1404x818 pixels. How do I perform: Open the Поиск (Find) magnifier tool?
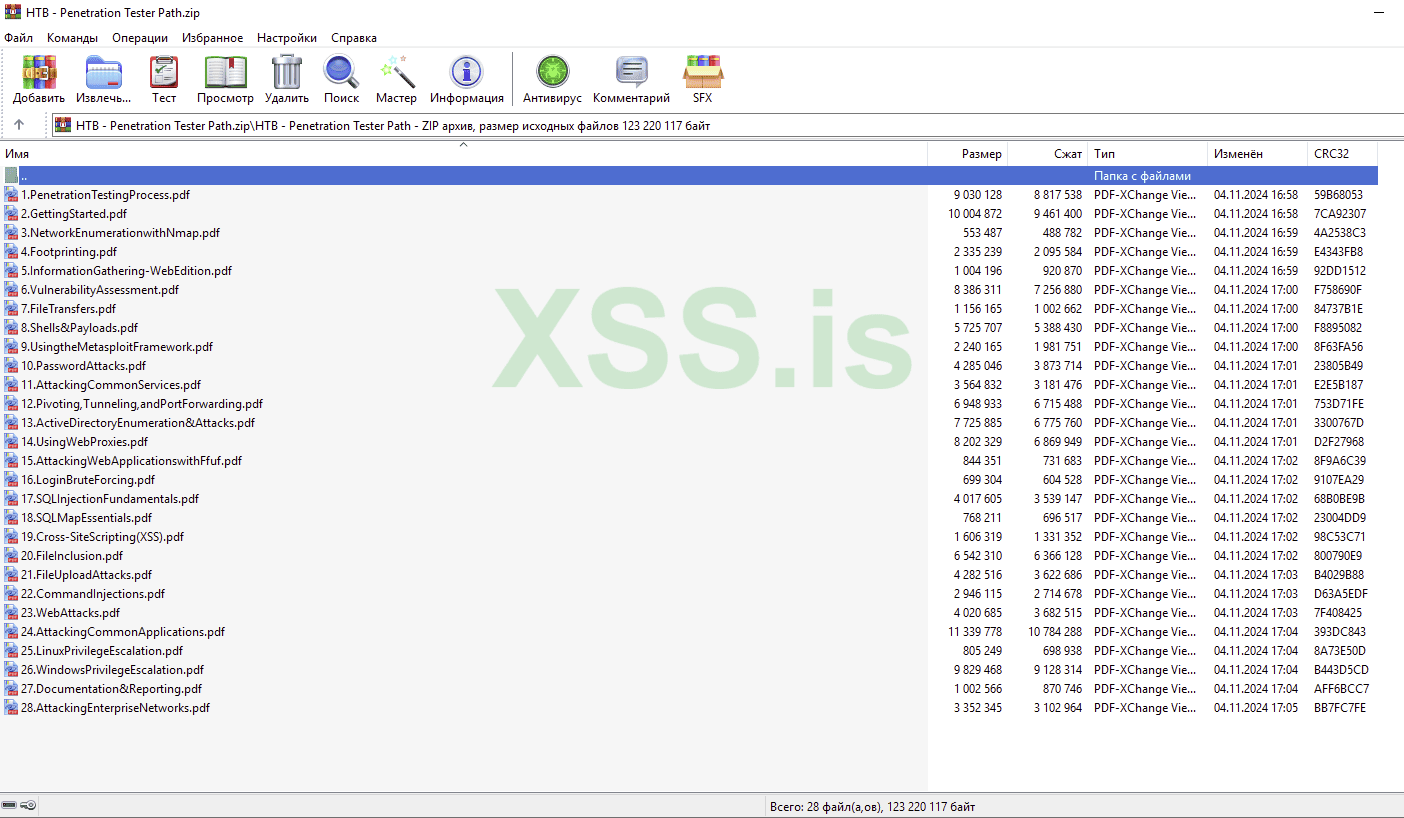pos(341,72)
